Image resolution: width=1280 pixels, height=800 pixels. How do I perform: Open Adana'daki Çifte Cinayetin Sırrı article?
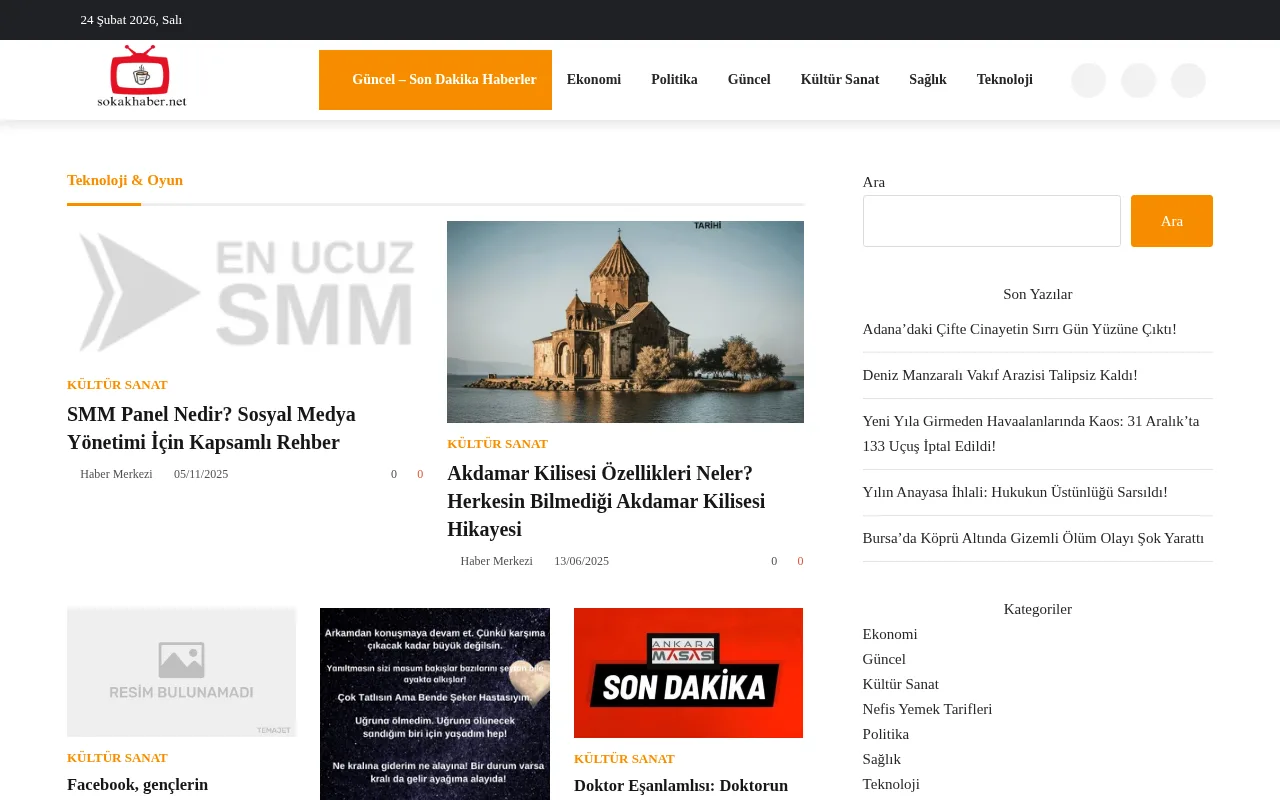[1019, 328]
